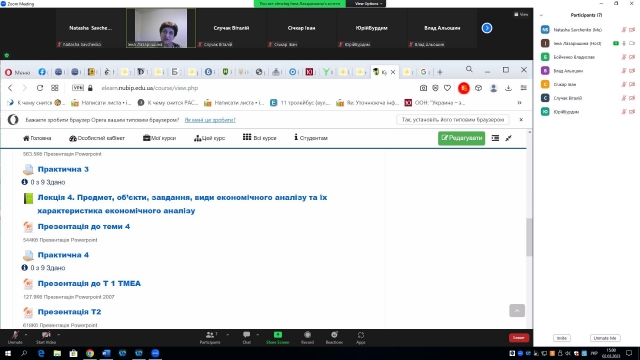Open the View Options dropdown
The image size is (640, 360).
(368, 4)
